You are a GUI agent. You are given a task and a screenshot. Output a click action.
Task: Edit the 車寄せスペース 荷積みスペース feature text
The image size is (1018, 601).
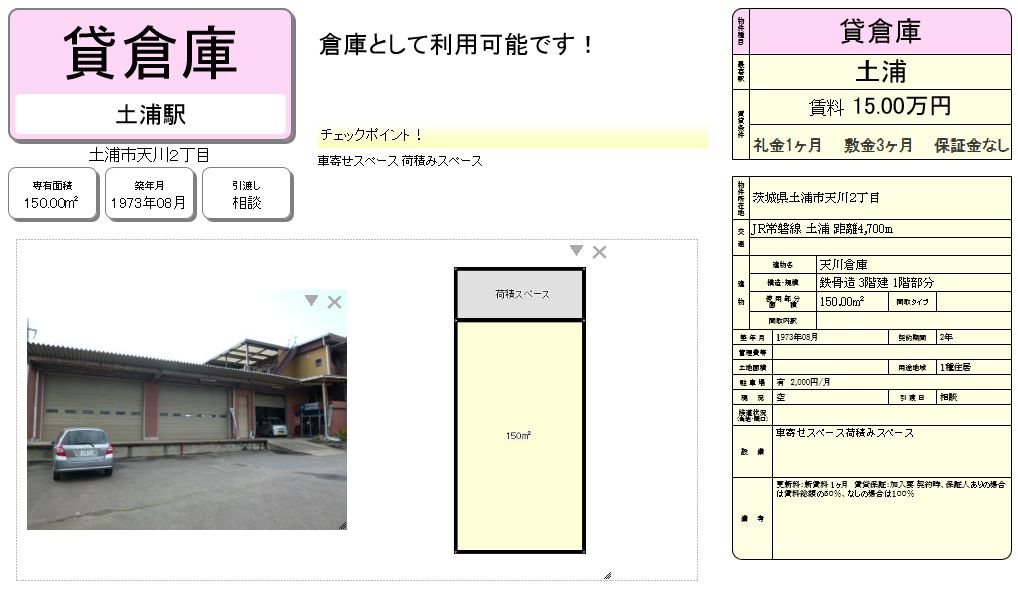[x=400, y=161]
